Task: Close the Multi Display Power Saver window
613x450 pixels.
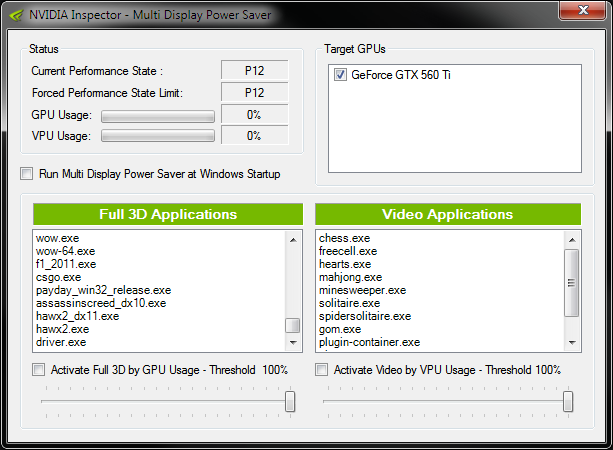Action: 583,10
